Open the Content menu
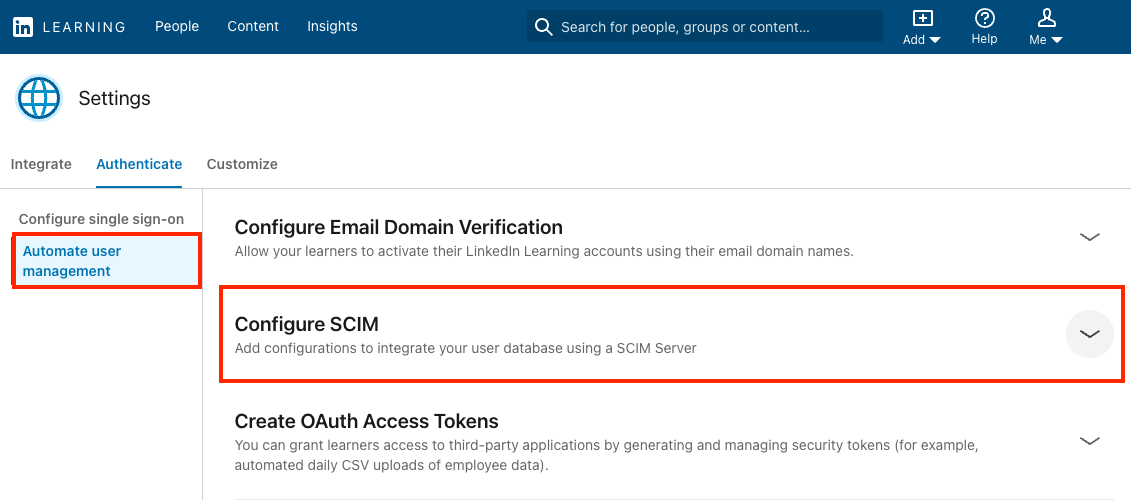 click(252, 27)
